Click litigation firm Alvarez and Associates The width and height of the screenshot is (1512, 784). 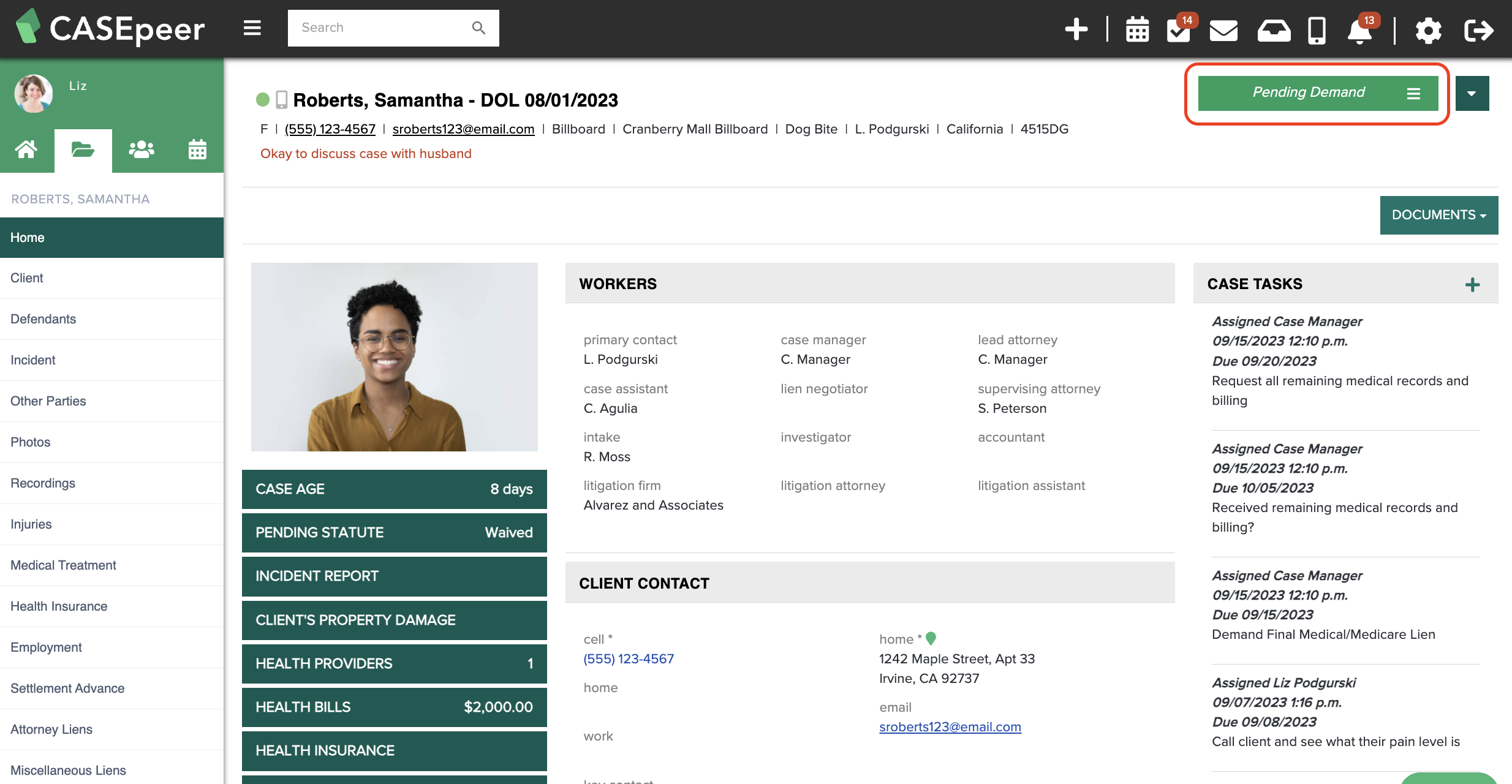(x=653, y=505)
